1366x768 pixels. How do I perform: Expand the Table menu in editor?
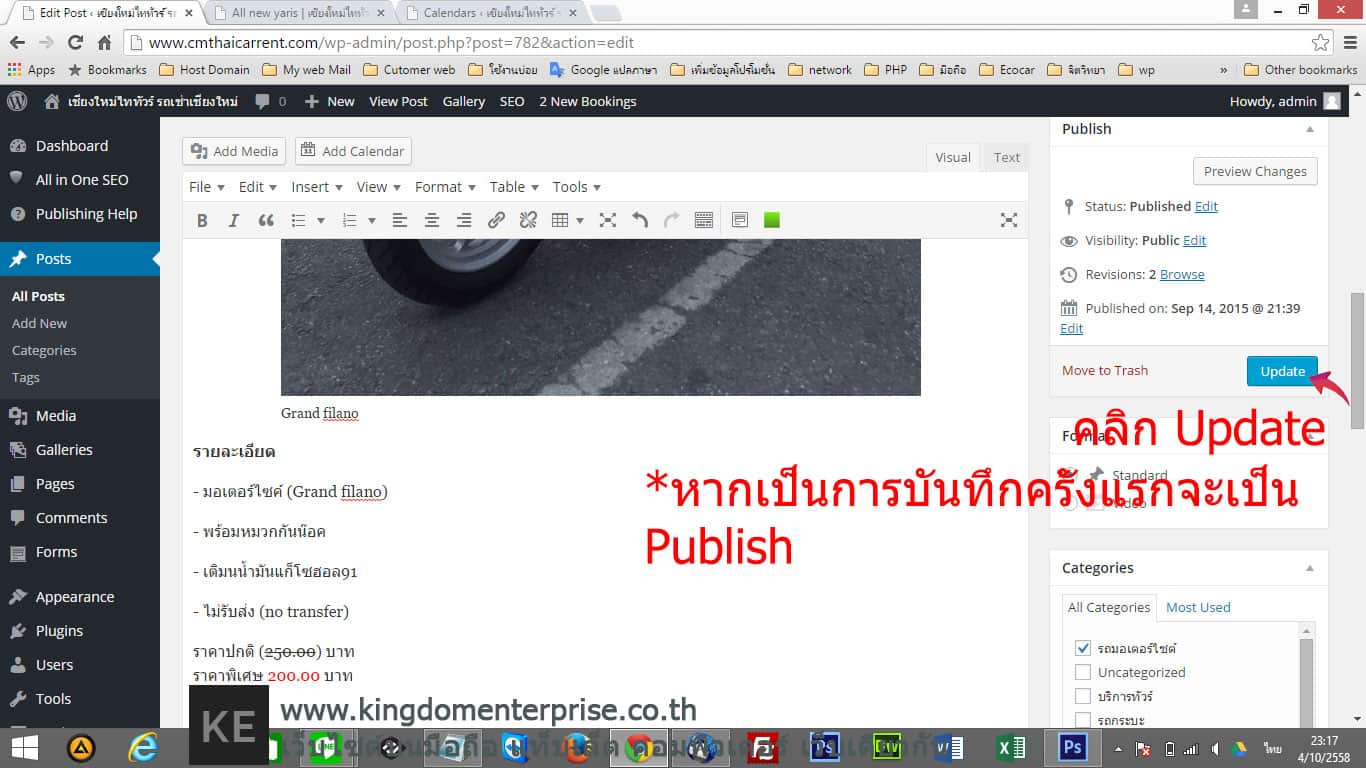coord(514,187)
